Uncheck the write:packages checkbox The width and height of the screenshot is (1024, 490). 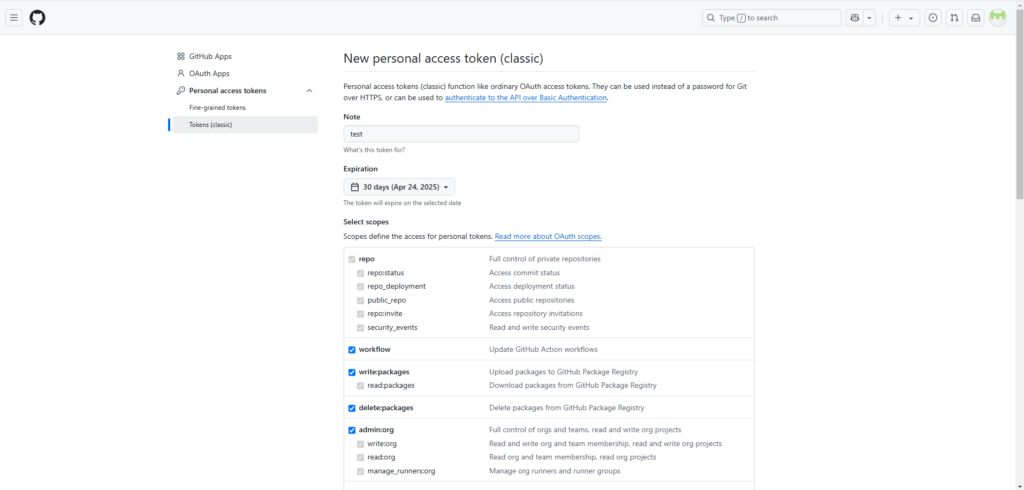[352, 372]
